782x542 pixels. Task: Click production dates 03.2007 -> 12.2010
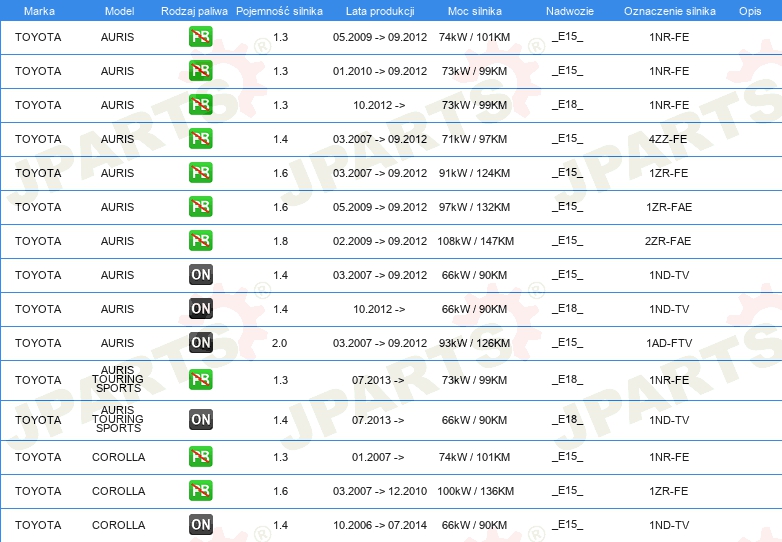point(380,491)
